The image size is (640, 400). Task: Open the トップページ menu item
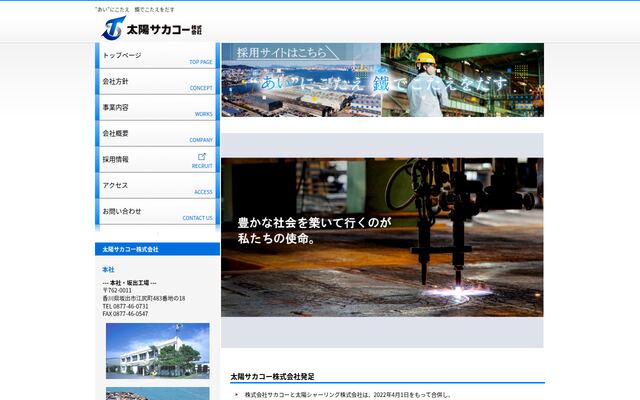coord(157,56)
